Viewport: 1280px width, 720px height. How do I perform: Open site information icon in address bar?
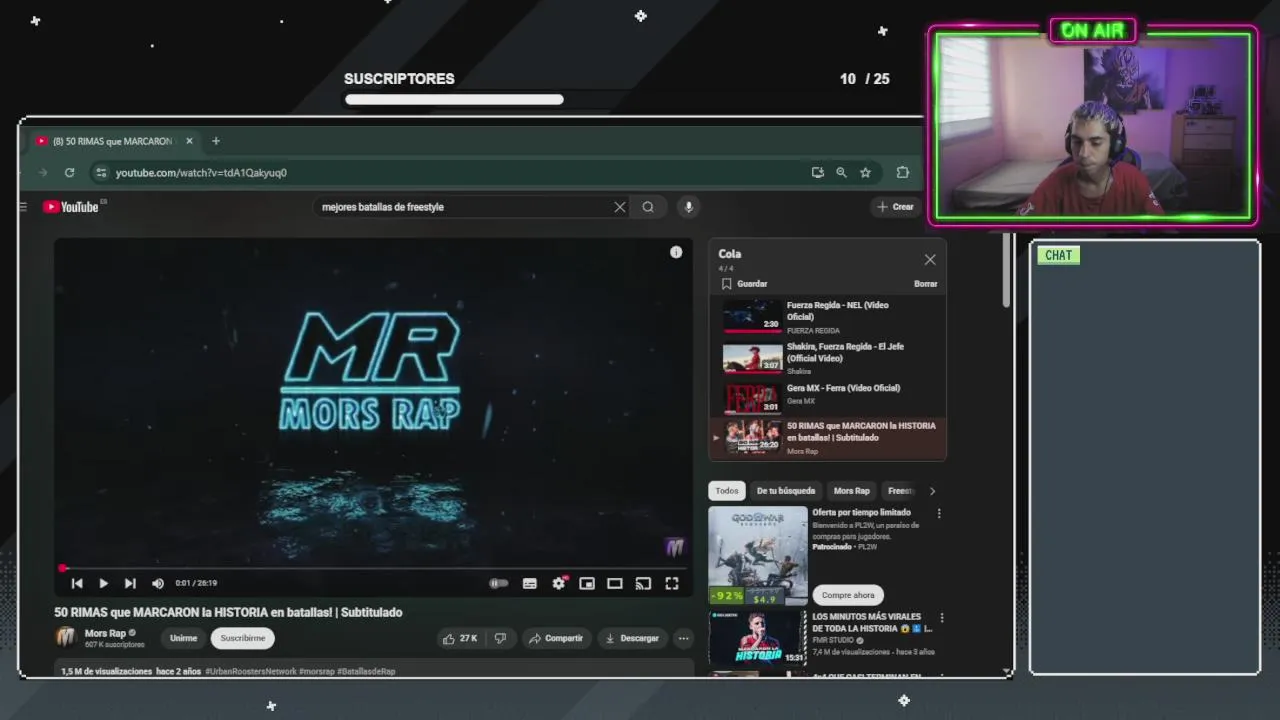100,173
